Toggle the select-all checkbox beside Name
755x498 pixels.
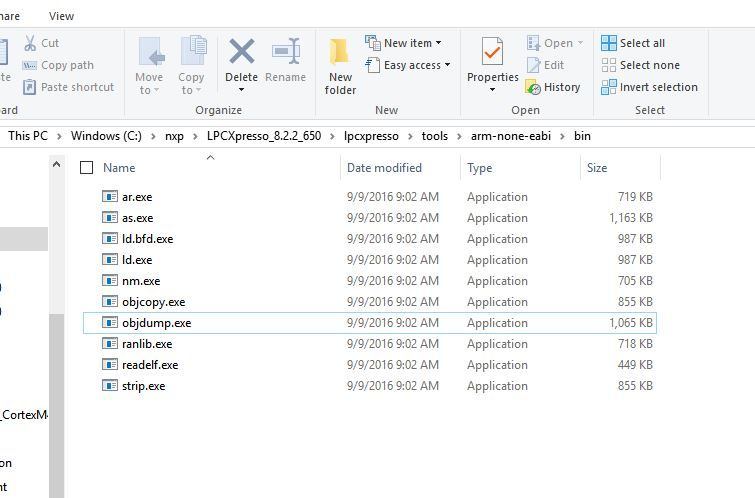pos(86,168)
